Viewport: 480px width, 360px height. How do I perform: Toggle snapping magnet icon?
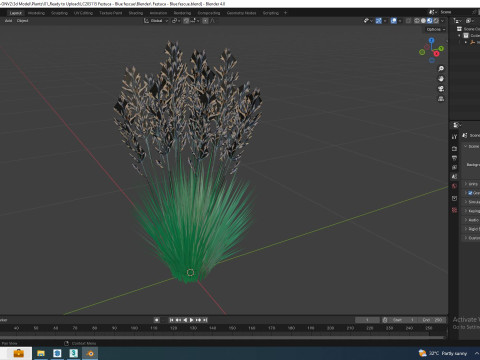click(x=186, y=21)
